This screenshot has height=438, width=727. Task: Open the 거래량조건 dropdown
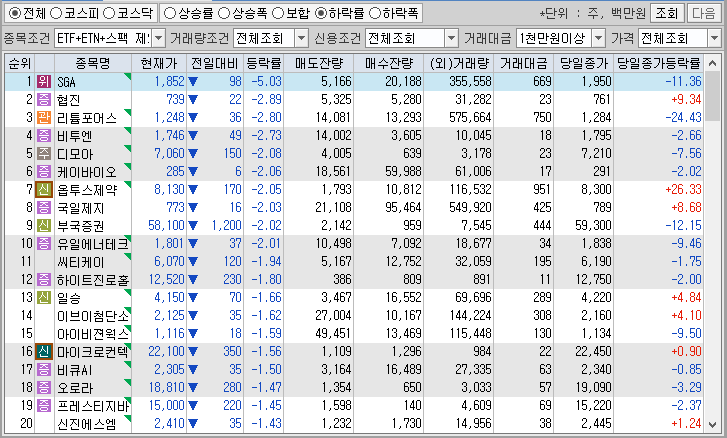(x=301, y=38)
